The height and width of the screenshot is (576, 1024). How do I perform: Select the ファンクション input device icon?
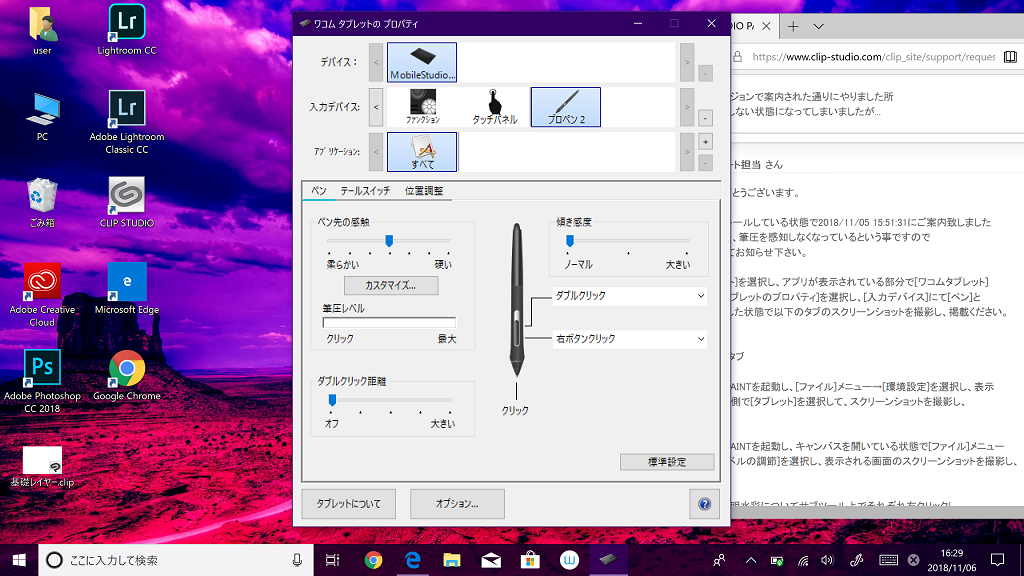tap(422, 106)
